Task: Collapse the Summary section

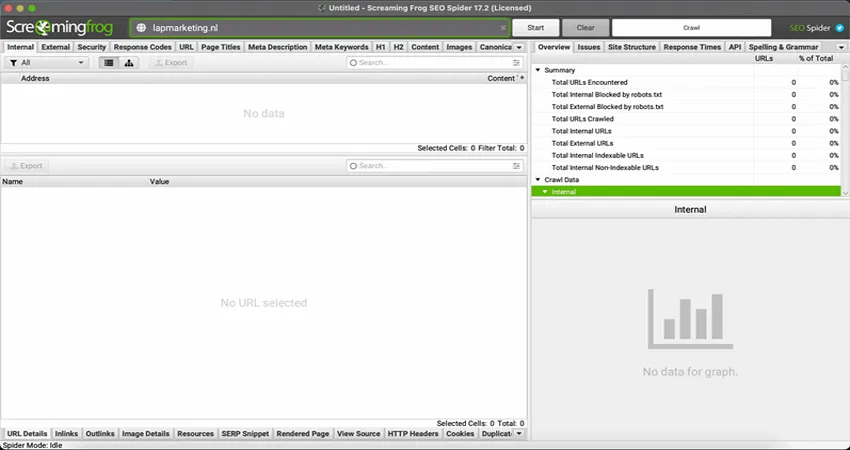Action: 538,70
